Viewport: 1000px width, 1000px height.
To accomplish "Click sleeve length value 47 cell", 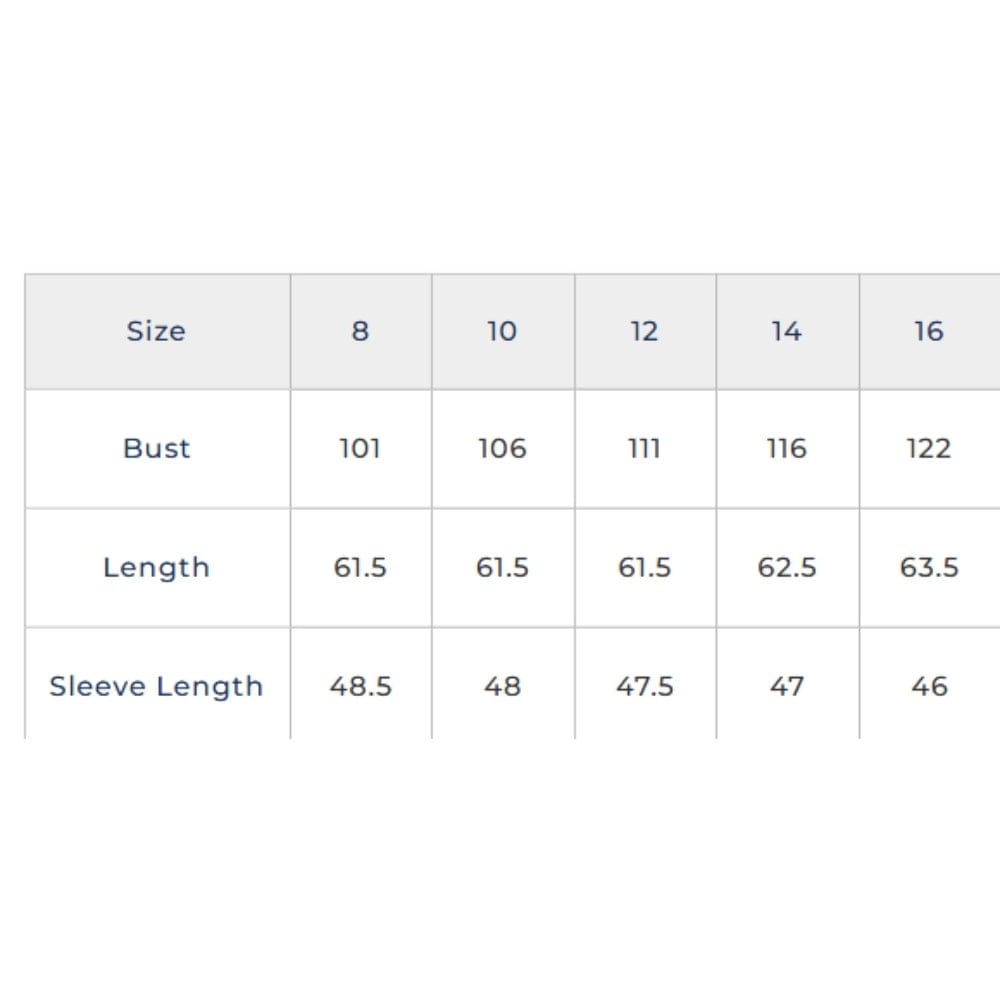I will click(x=787, y=686).
